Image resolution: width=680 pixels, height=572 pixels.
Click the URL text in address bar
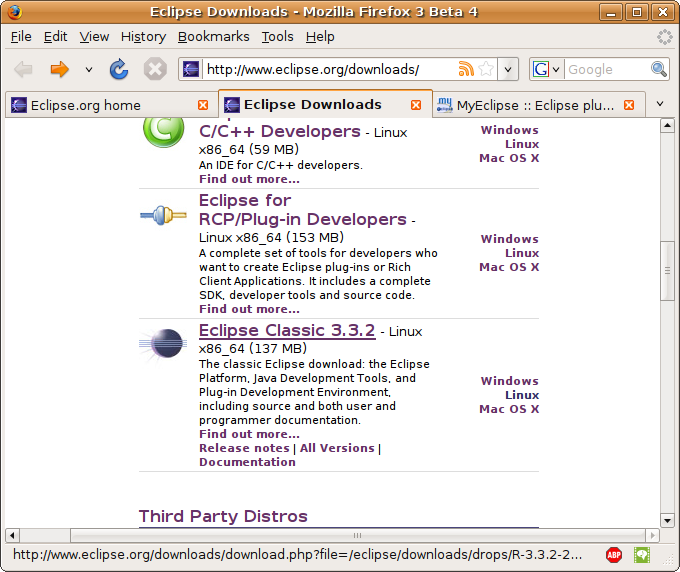pyautogui.click(x=313, y=69)
